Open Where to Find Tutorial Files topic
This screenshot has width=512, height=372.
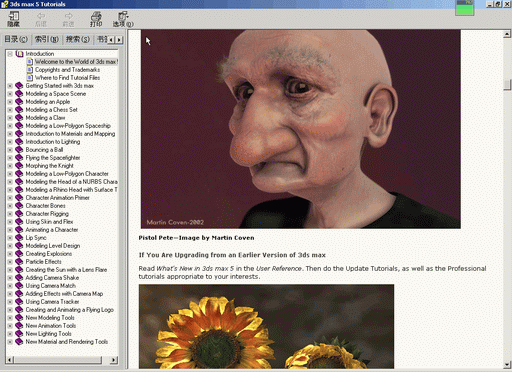click(67, 78)
